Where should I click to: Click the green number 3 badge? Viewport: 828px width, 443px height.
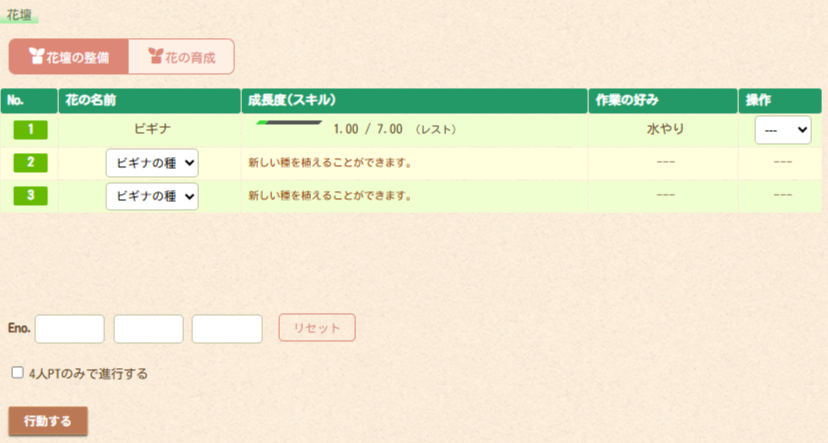[x=30, y=195]
